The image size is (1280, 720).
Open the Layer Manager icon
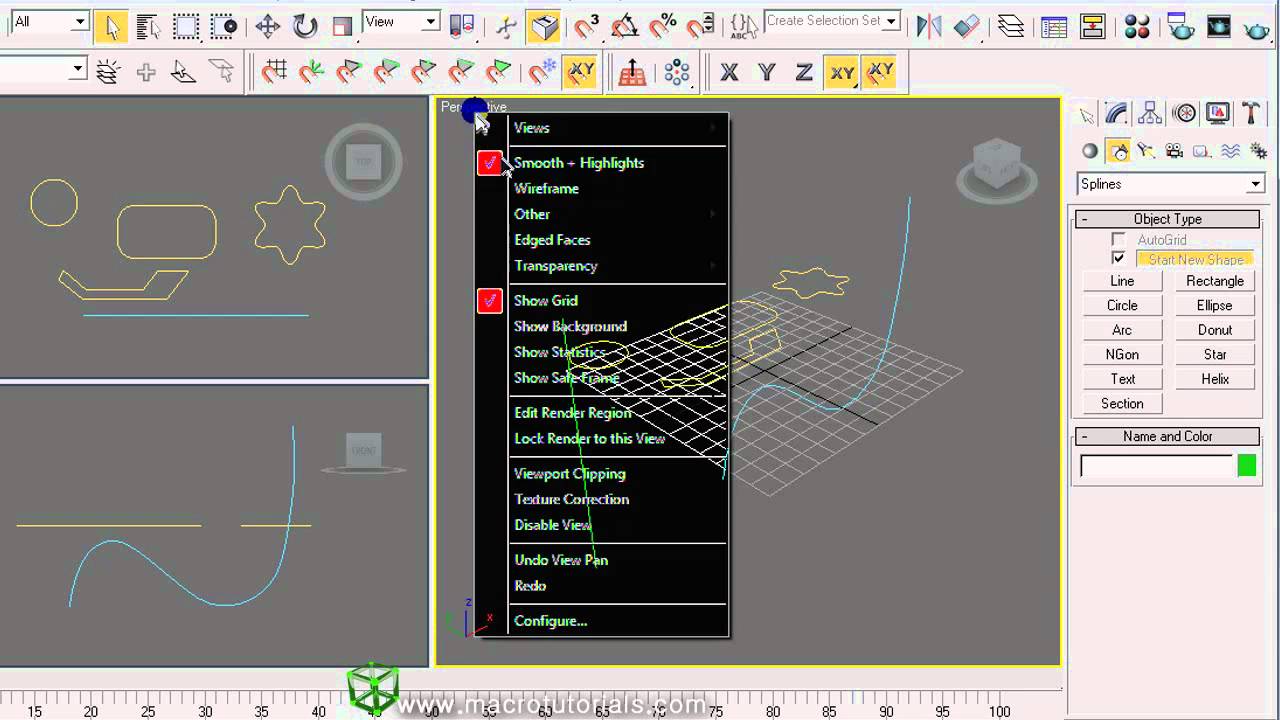point(1011,27)
